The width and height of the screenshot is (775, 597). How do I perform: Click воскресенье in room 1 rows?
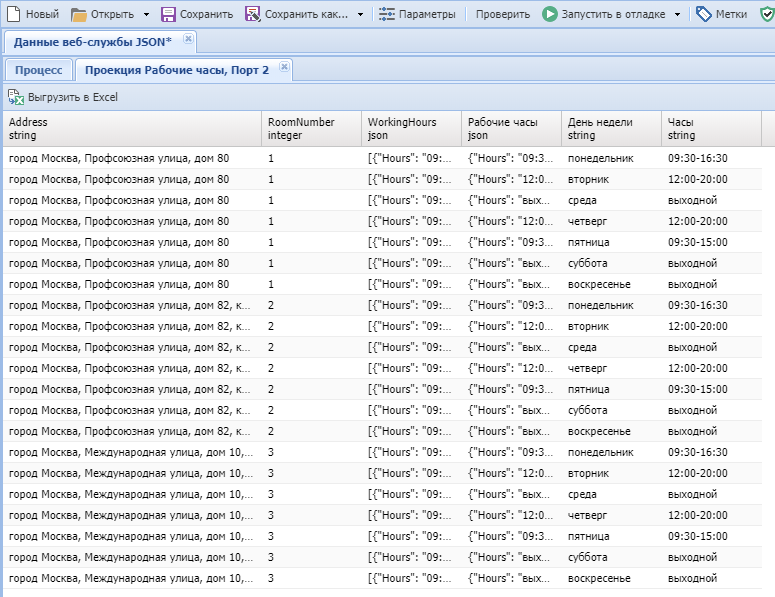tap(599, 284)
